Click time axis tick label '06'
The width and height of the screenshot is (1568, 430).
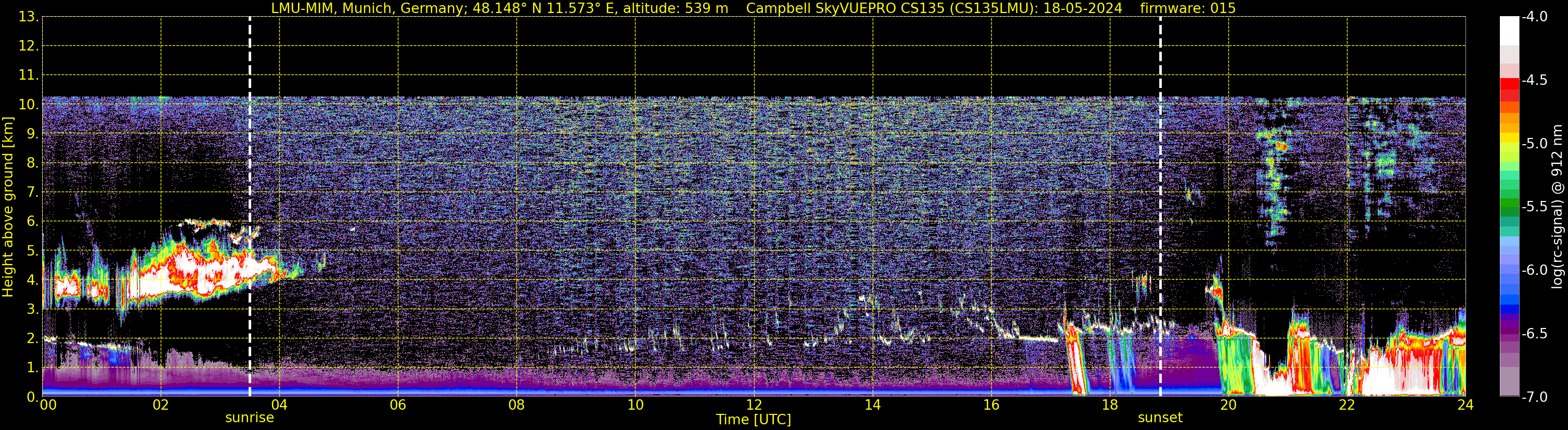pos(398,405)
